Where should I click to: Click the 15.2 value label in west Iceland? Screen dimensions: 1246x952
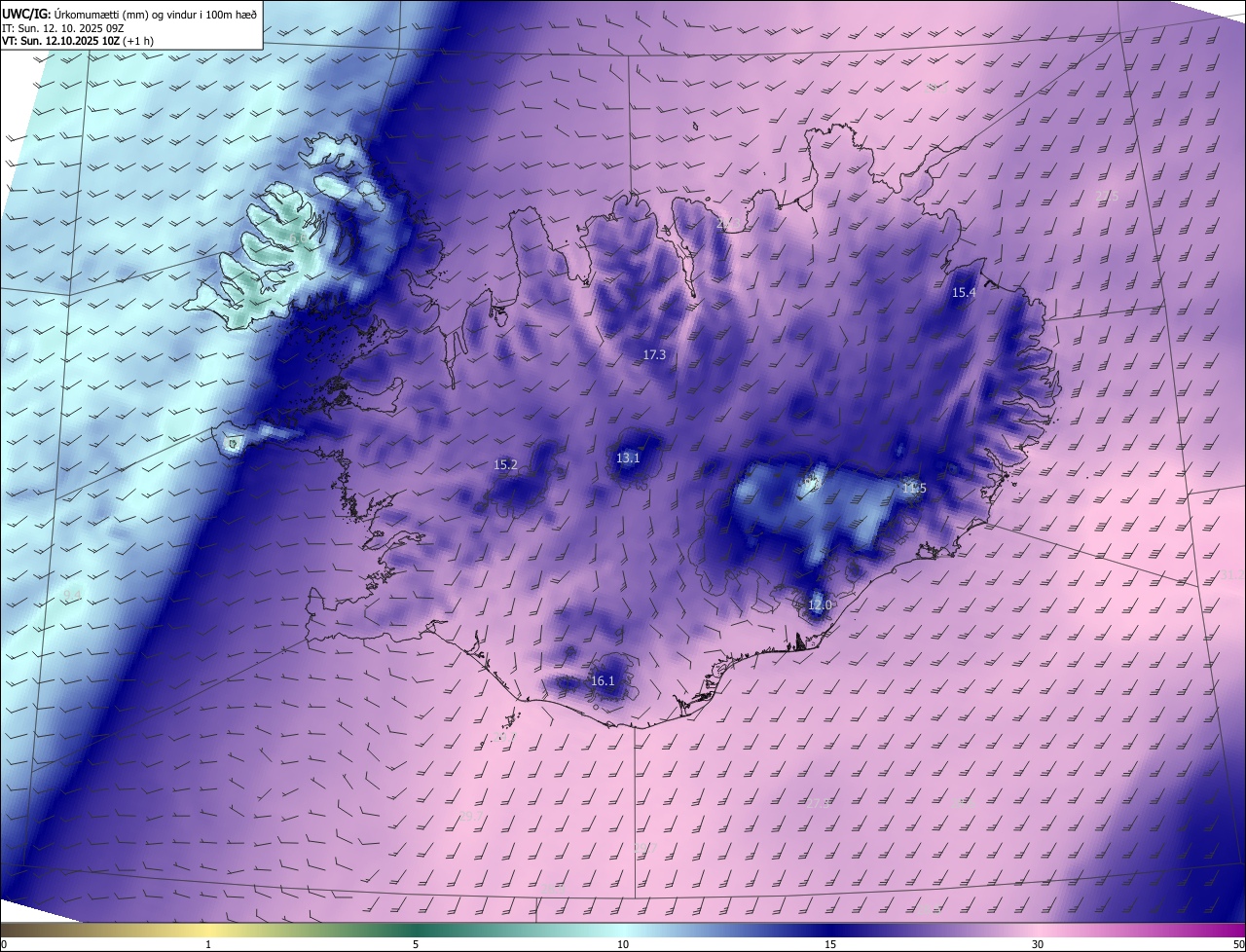click(x=506, y=465)
